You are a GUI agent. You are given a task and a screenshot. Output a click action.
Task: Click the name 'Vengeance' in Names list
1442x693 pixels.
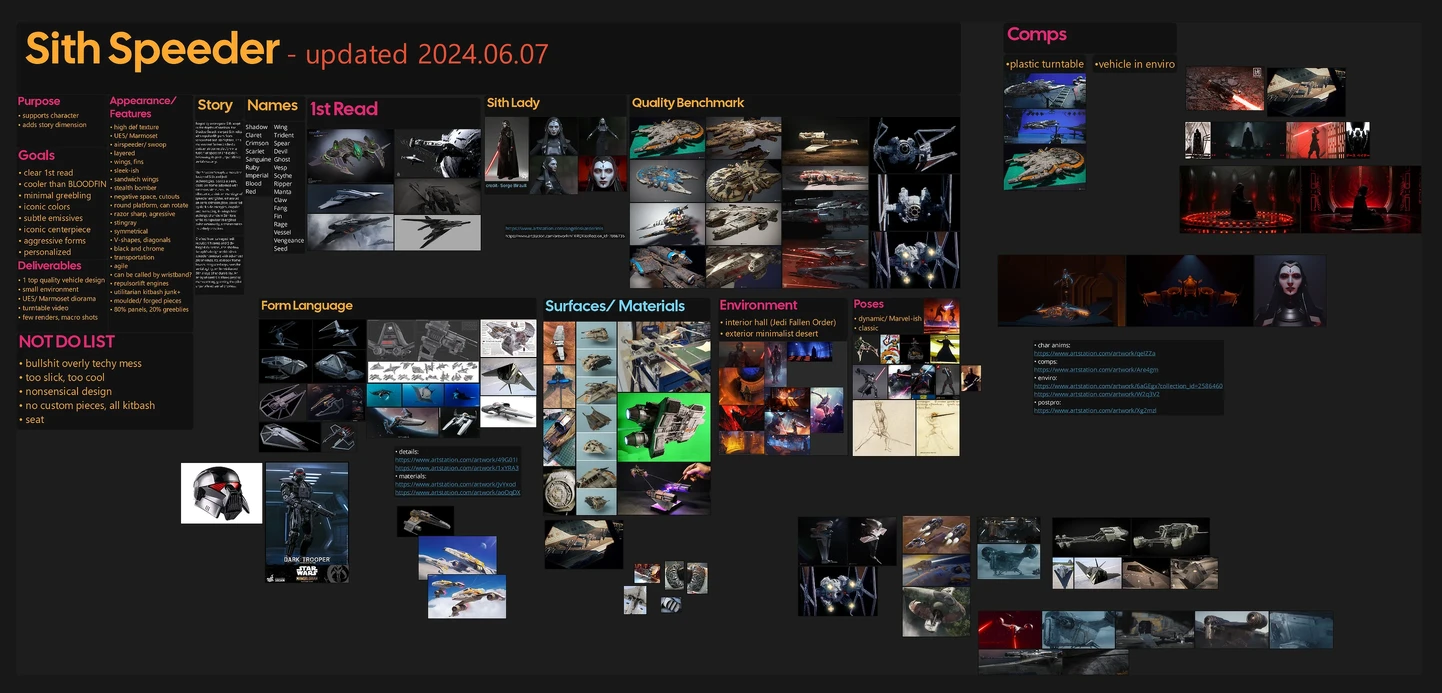(x=288, y=241)
